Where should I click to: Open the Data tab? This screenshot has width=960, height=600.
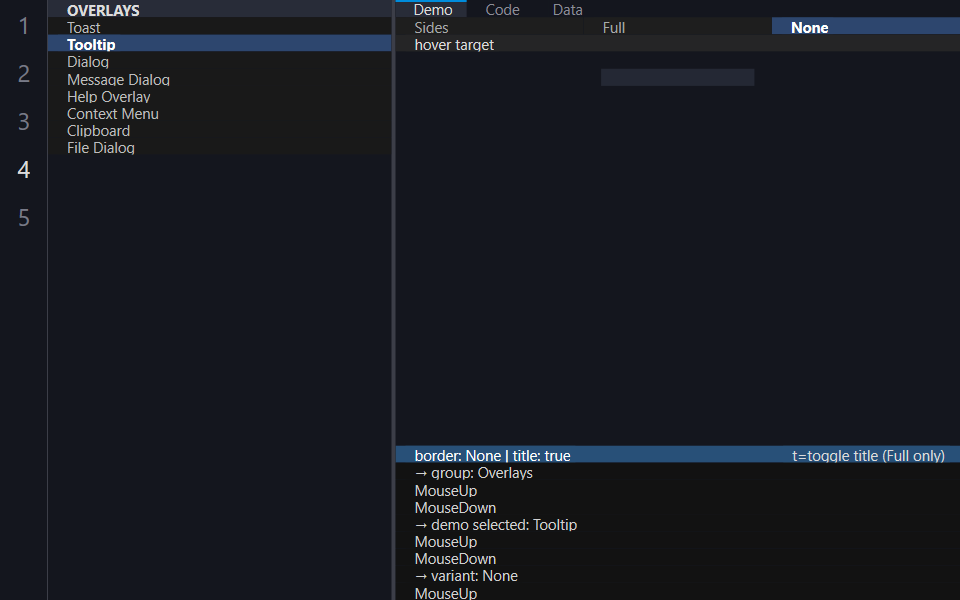[x=568, y=9]
